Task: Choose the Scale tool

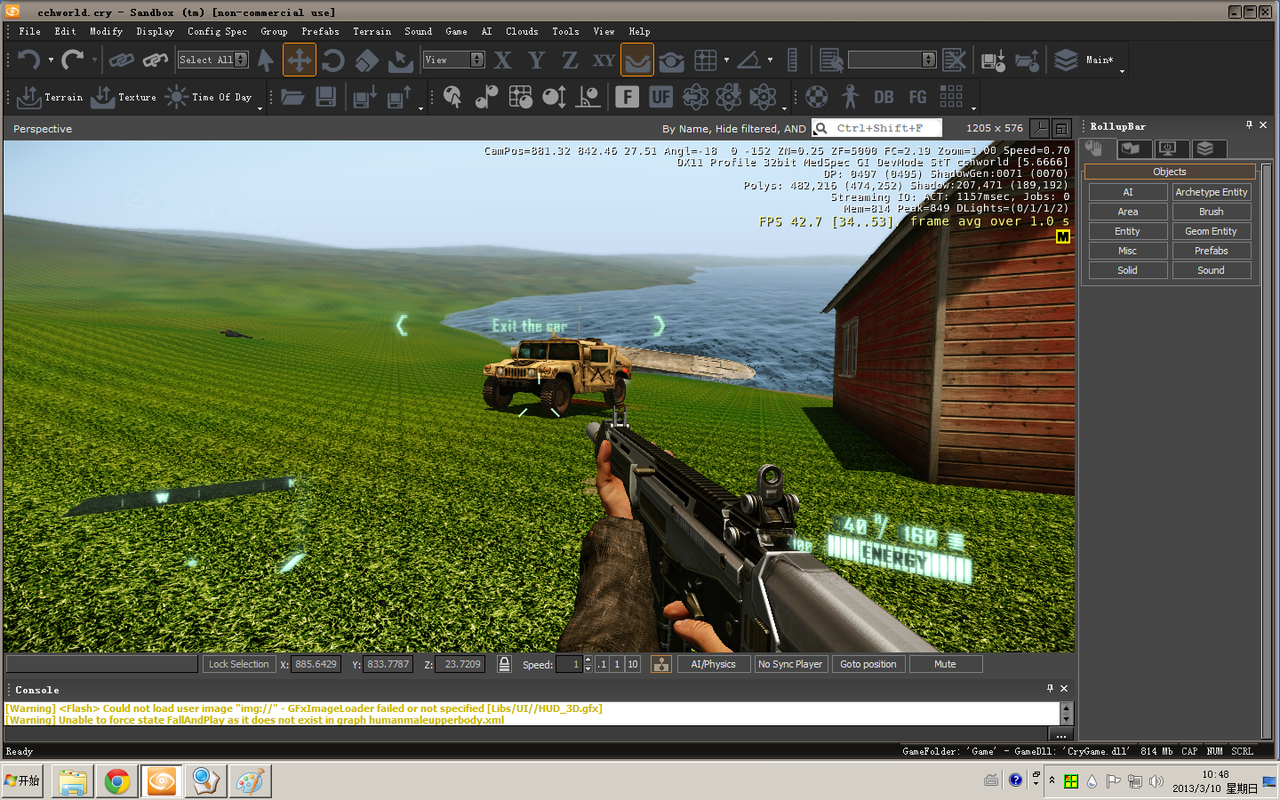Action: point(366,60)
